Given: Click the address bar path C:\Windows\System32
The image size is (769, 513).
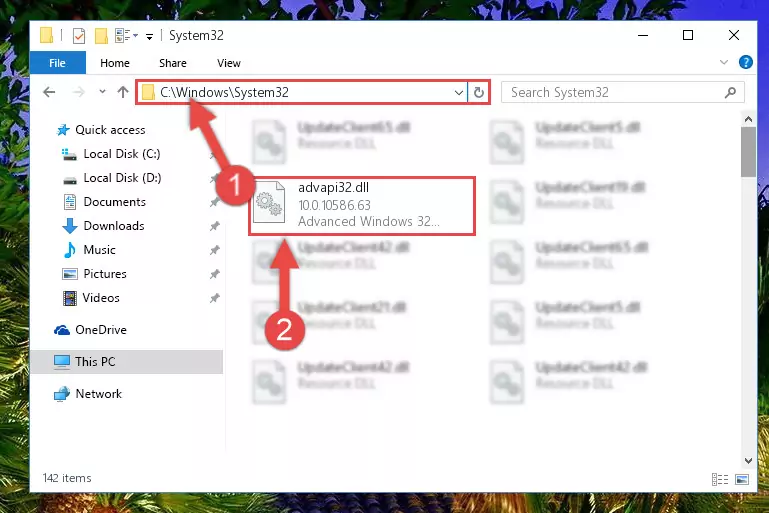Looking at the screenshot, I should coord(224,92).
